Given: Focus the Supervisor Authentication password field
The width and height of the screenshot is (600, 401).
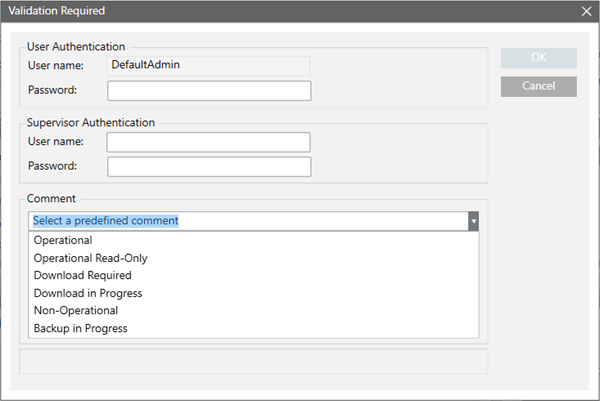Looking at the screenshot, I should (x=209, y=166).
